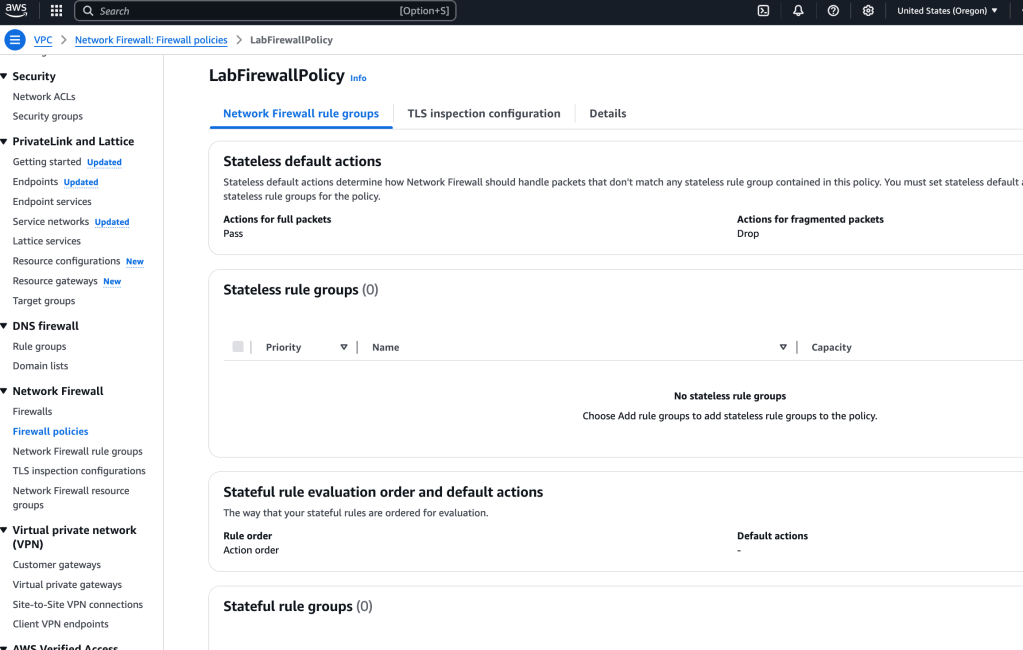Open the United States (Oregon) region dropdown

pyautogui.click(x=947, y=11)
